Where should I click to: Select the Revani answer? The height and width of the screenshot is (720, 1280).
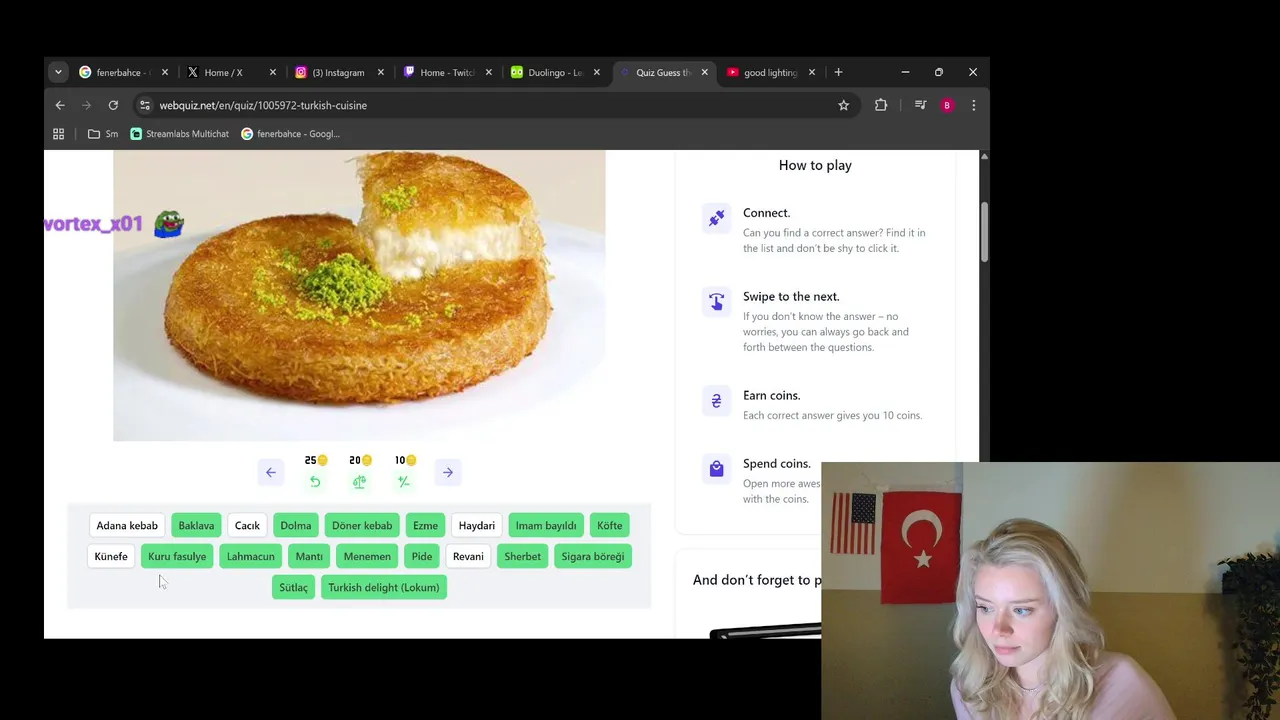pyautogui.click(x=468, y=556)
